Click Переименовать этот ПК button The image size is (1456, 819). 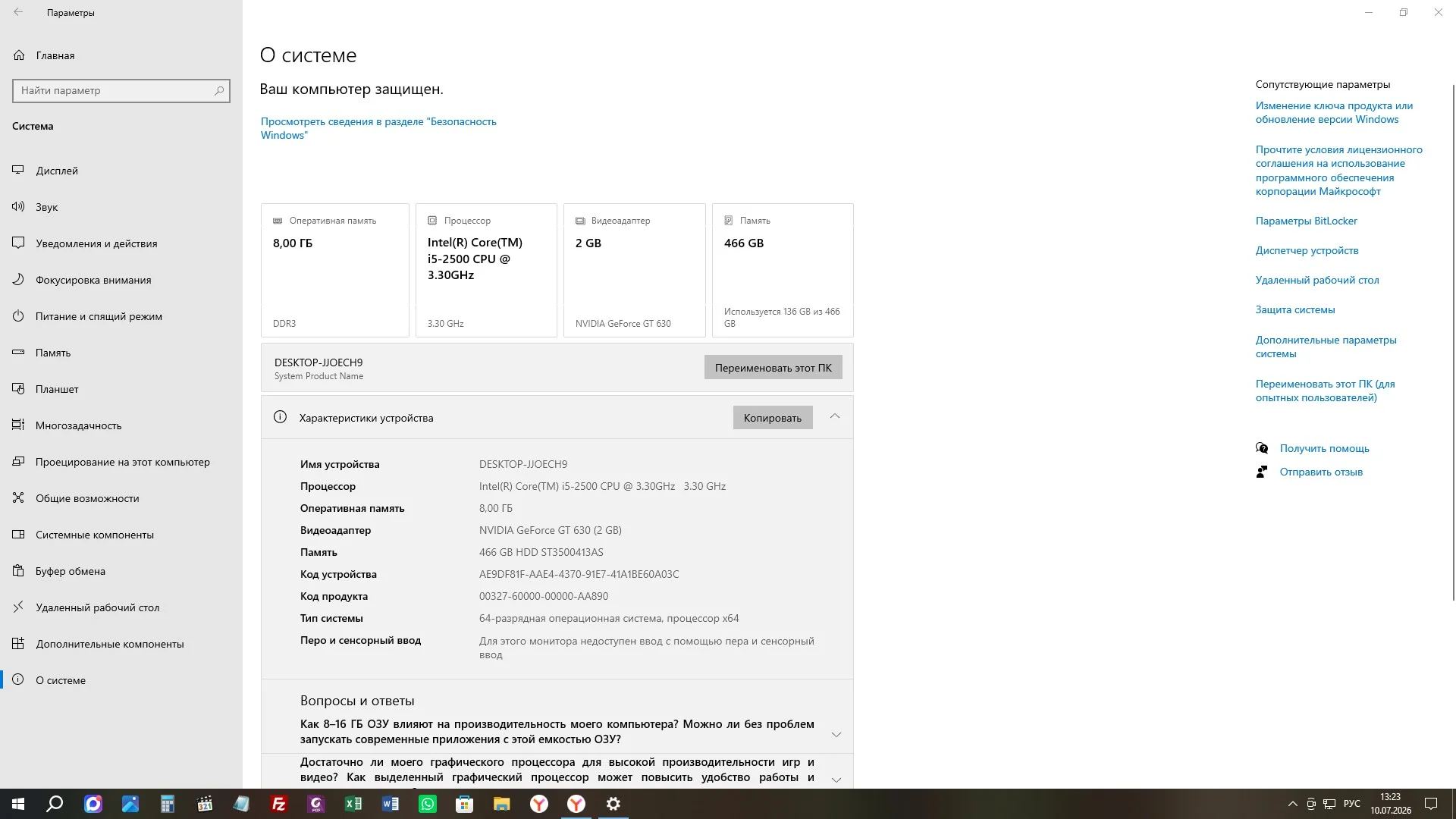coord(773,368)
